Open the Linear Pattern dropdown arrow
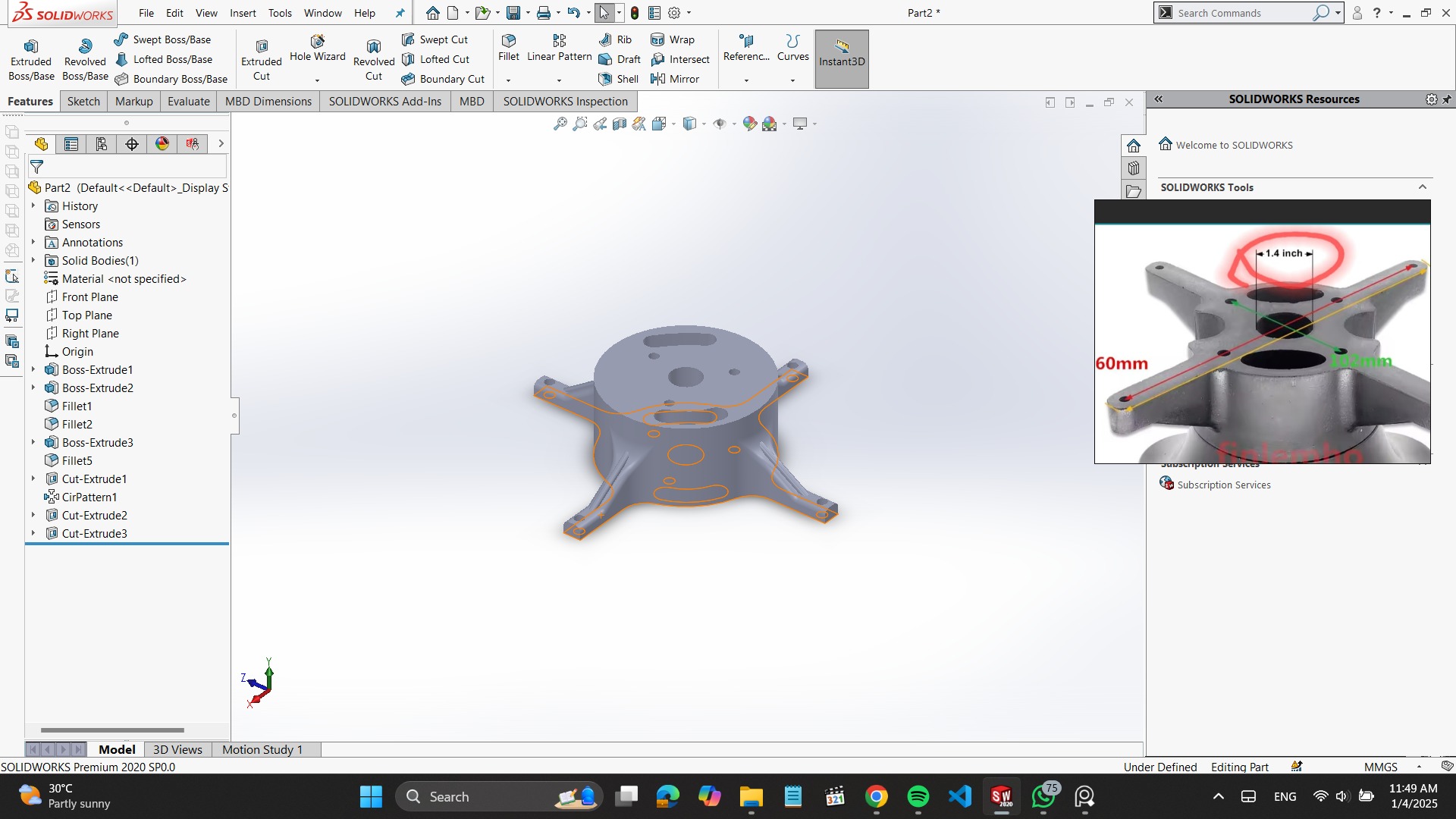This screenshot has width=1456, height=819. point(559,80)
